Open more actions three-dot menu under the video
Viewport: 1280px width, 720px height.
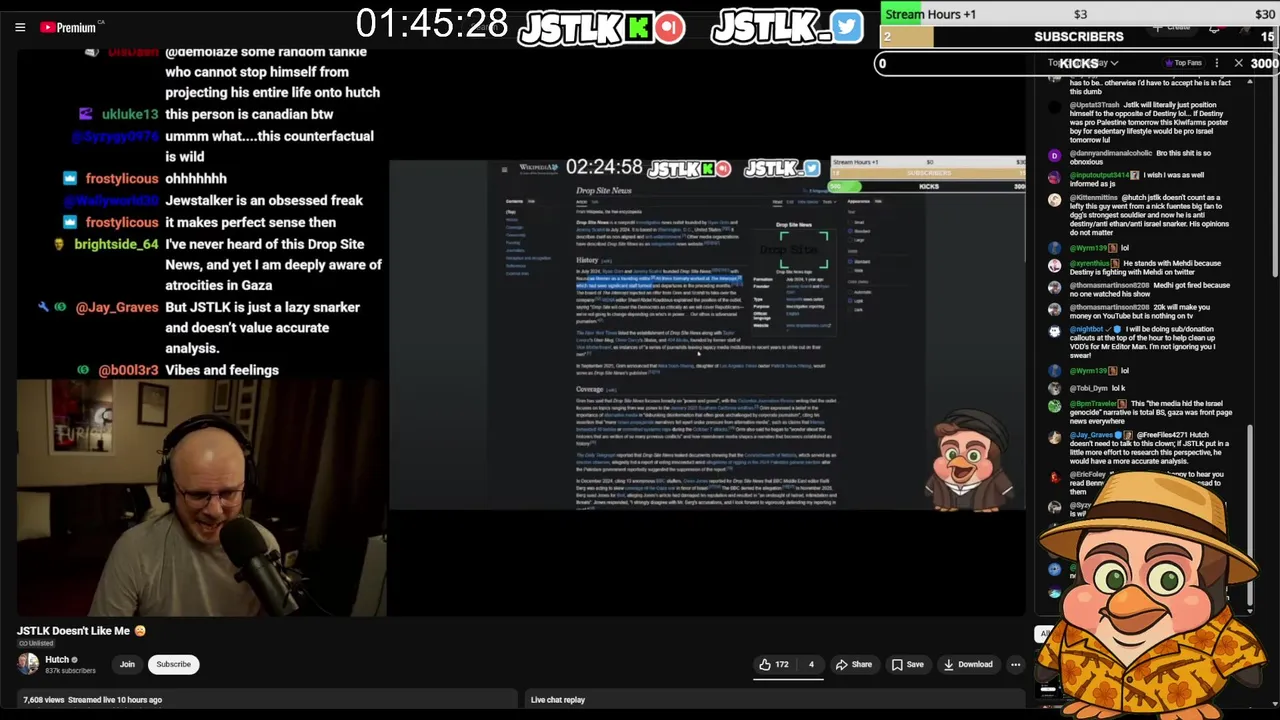[1015, 664]
